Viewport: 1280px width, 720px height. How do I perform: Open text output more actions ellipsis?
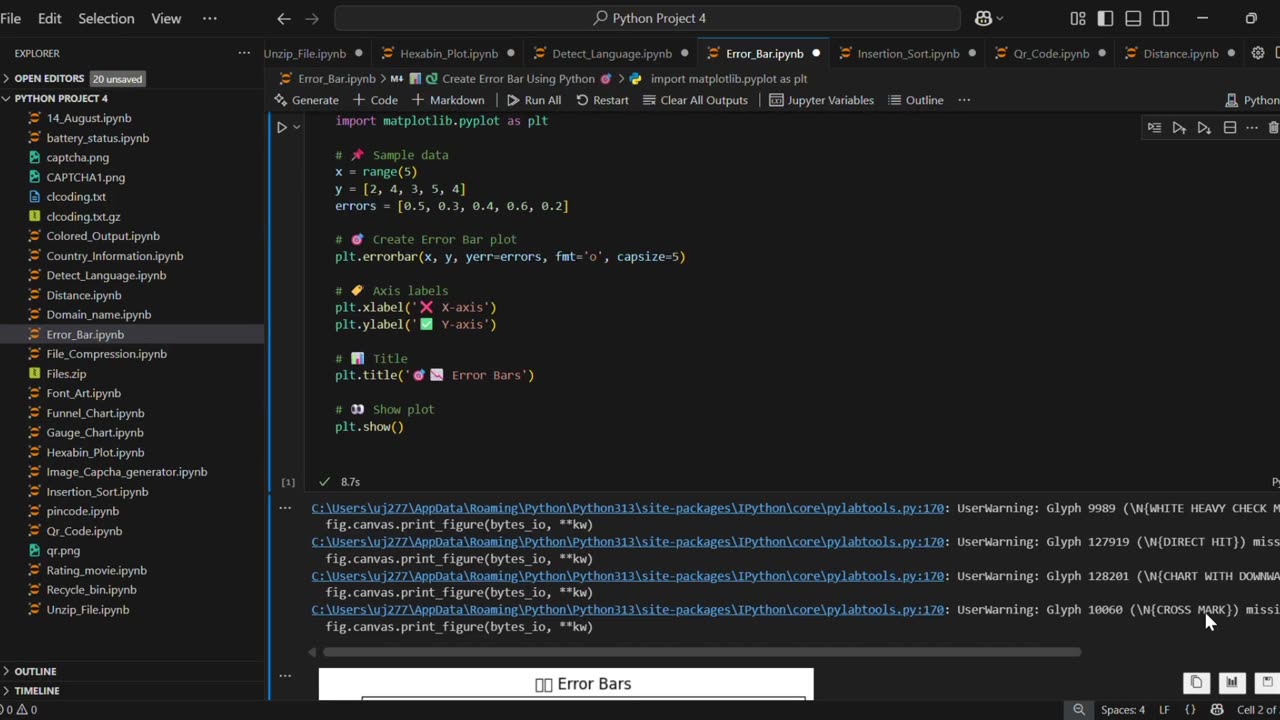(285, 508)
